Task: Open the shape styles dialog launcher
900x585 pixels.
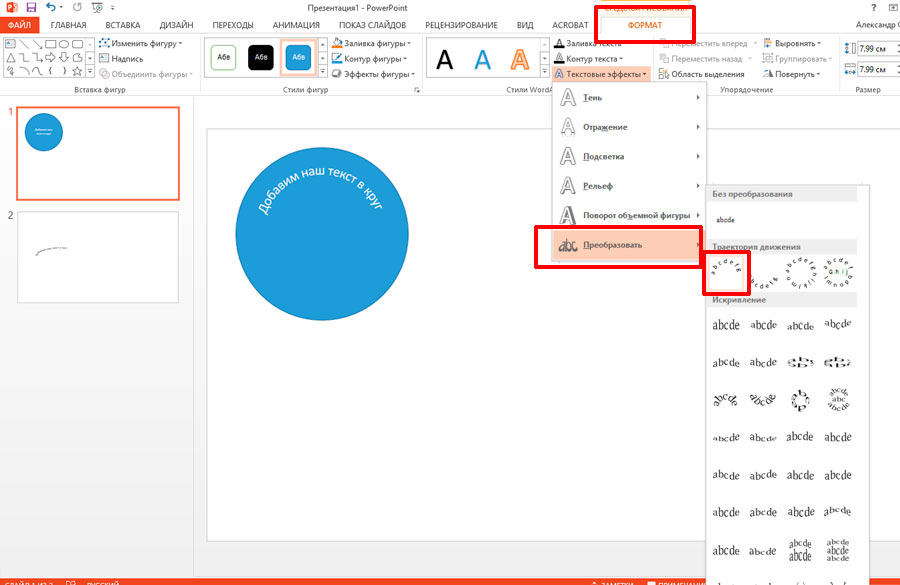Action: [x=417, y=90]
